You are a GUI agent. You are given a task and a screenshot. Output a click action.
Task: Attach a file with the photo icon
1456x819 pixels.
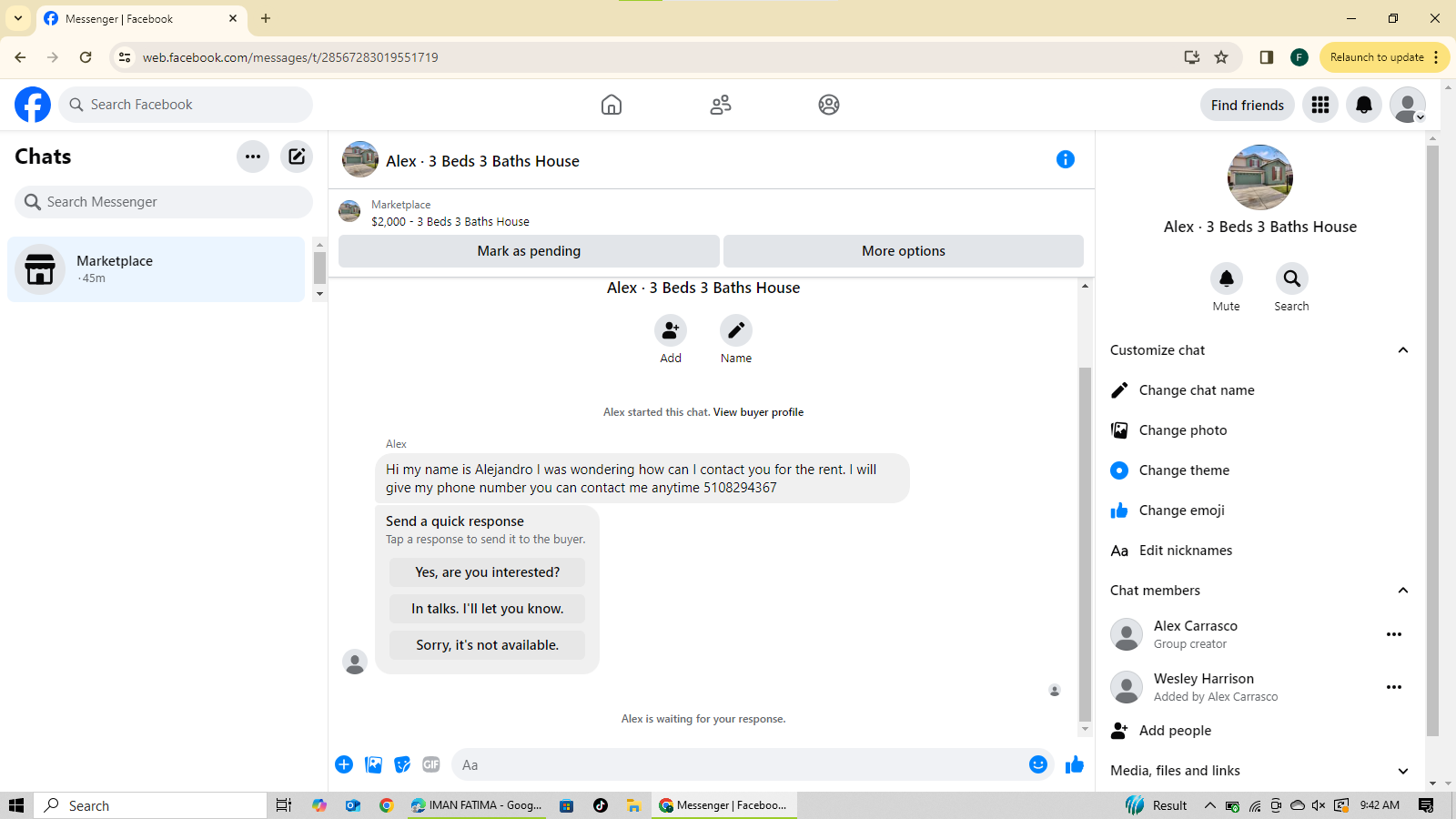[373, 764]
